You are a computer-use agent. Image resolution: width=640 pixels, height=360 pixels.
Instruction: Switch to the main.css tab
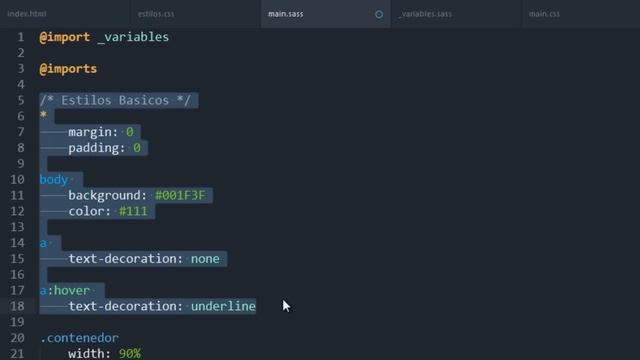coord(544,14)
